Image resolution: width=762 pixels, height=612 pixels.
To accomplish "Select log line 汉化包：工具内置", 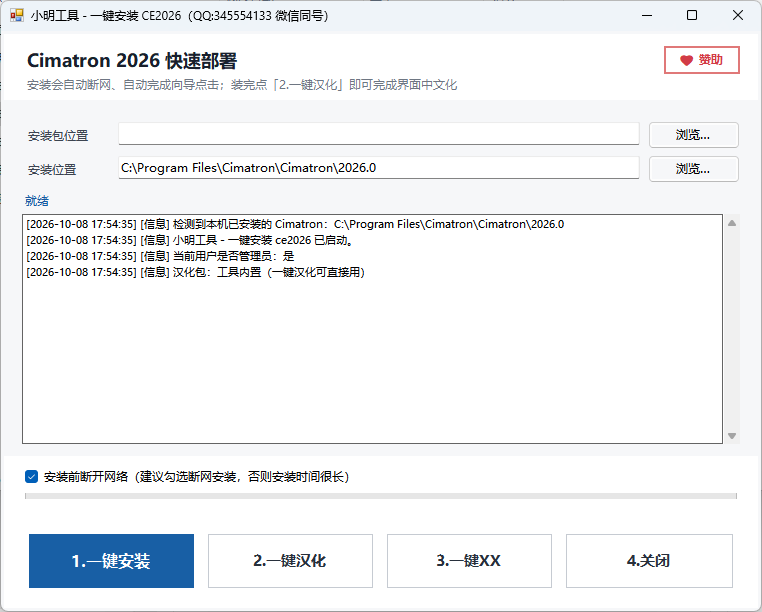I will click(195, 272).
